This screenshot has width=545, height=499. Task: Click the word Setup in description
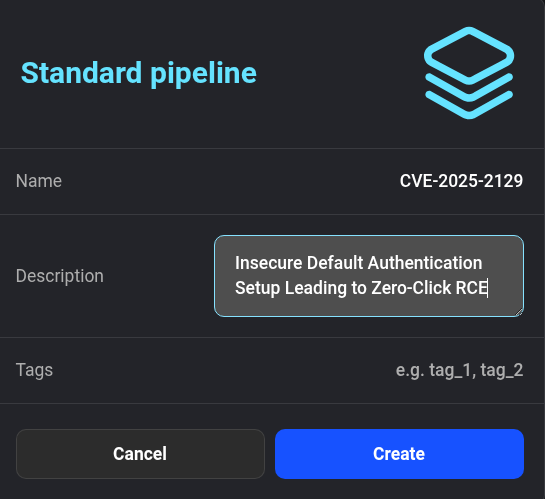click(258, 289)
